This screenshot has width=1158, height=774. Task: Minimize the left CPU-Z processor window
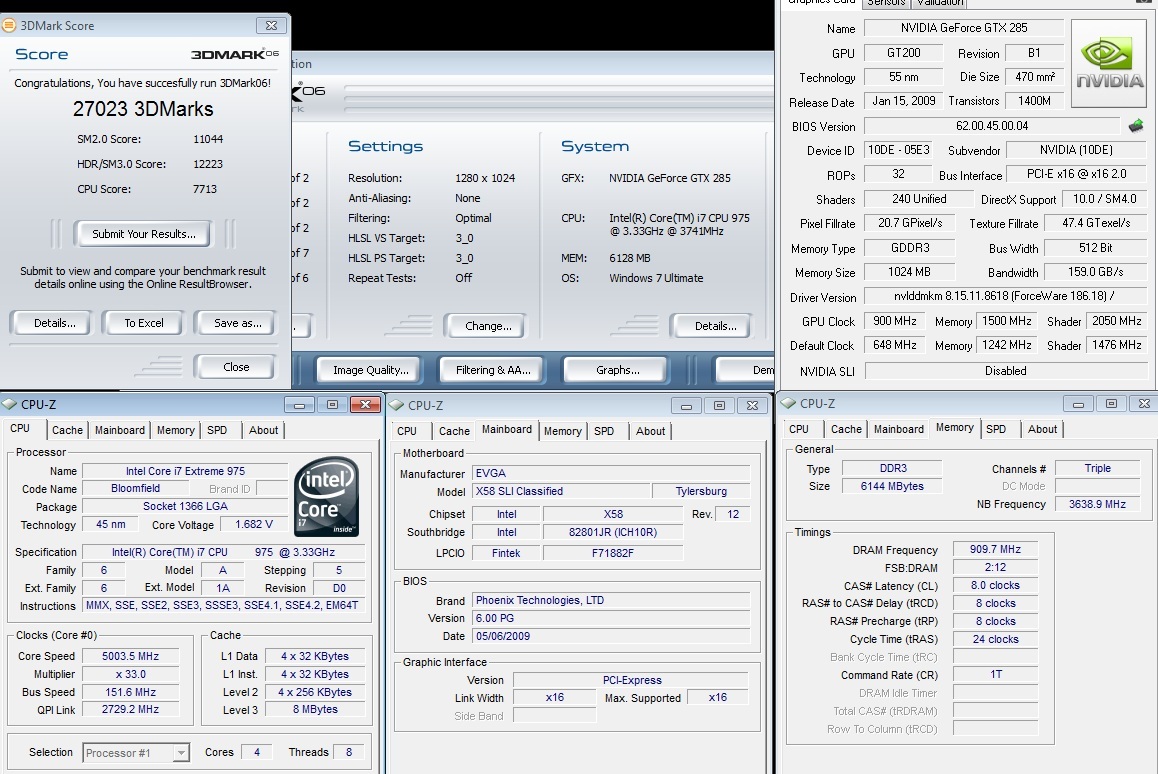(x=299, y=405)
